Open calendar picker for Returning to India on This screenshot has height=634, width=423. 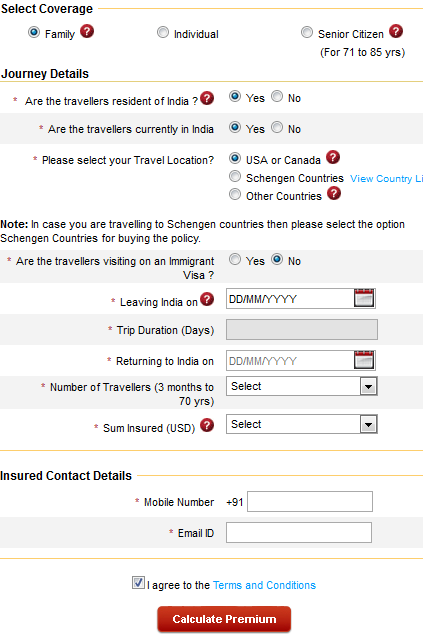point(364,360)
